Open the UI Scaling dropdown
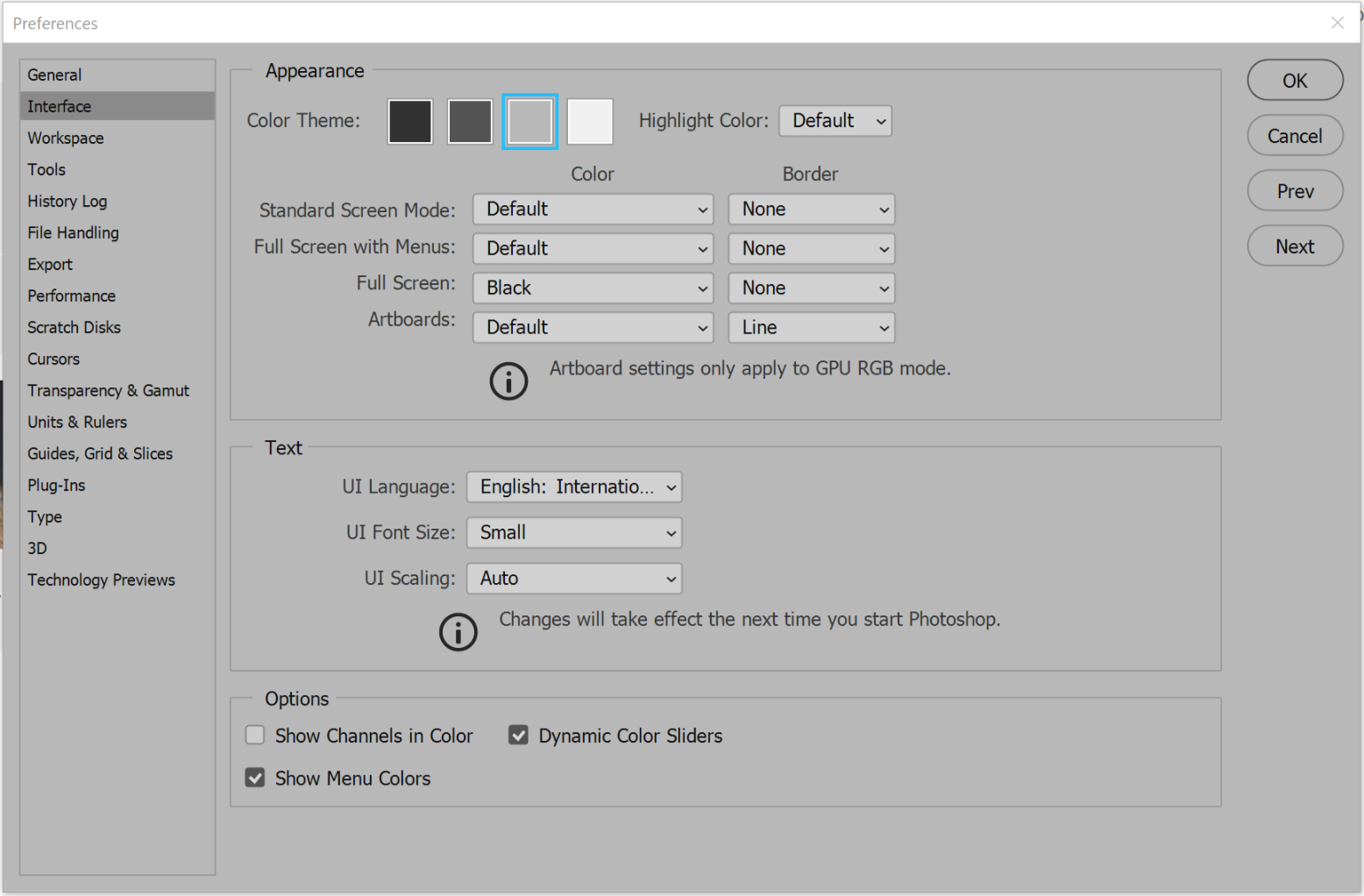Image resolution: width=1364 pixels, height=896 pixels. (574, 579)
